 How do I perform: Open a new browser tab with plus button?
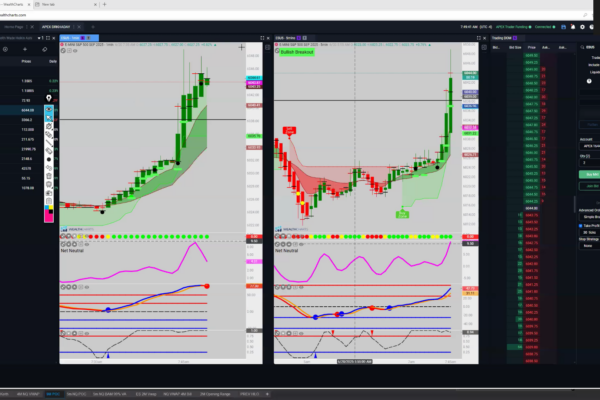coord(104,5)
